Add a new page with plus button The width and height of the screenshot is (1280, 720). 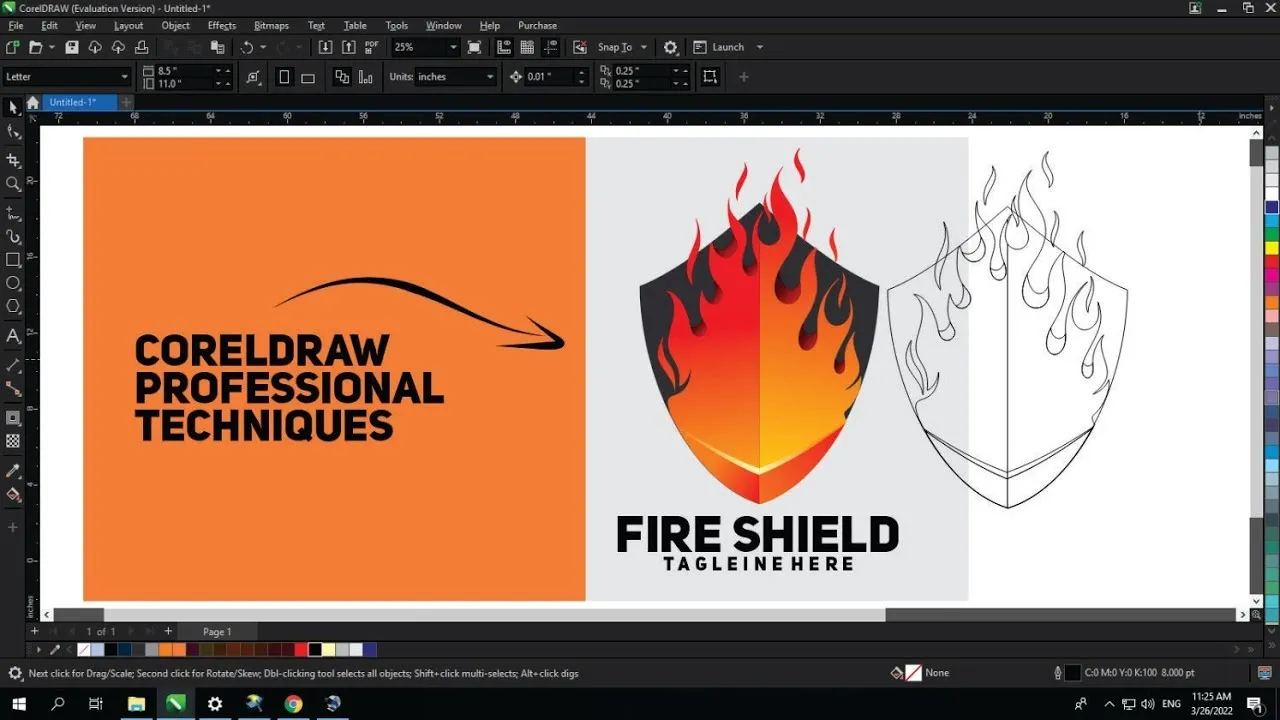click(168, 631)
